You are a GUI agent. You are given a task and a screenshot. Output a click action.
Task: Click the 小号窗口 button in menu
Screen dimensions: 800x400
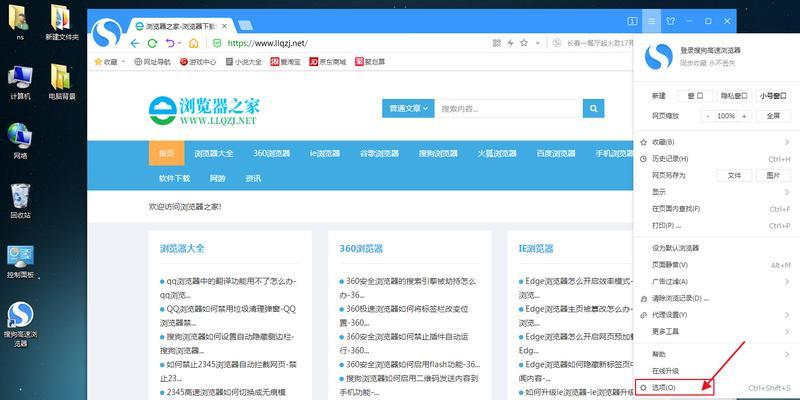click(x=773, y=95)
